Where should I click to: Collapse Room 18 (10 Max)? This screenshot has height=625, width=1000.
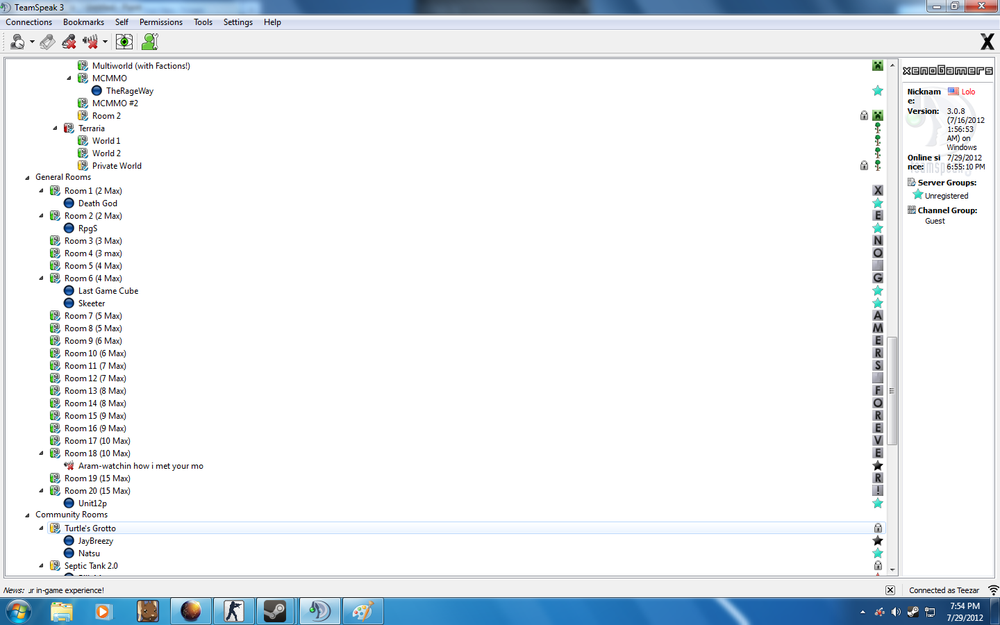coord(41,453)
